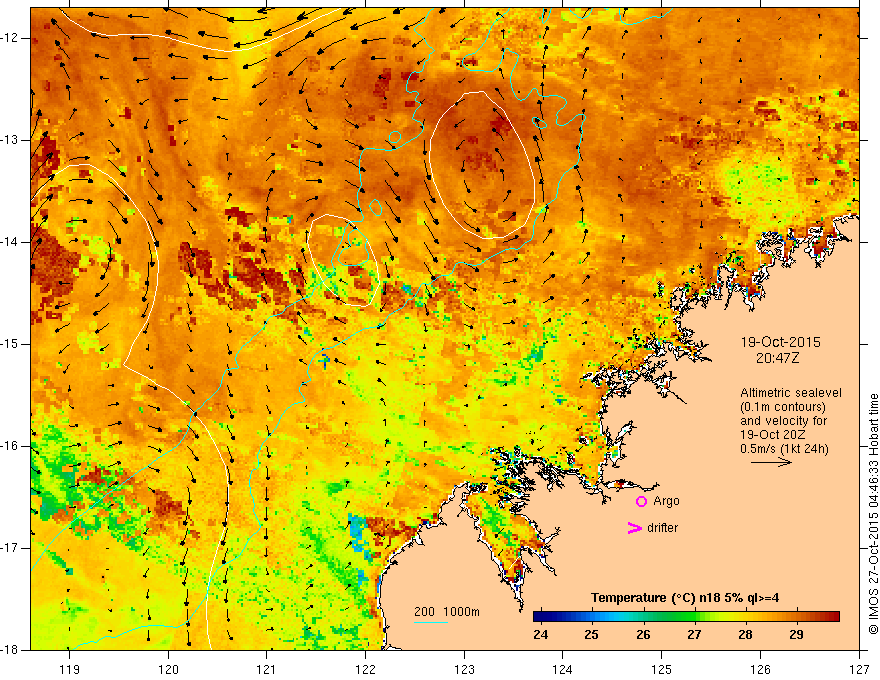Viewport: 880px width, 680px height.
Task: Click the magenta Argo circle legend marker
Action: (641, 501)
